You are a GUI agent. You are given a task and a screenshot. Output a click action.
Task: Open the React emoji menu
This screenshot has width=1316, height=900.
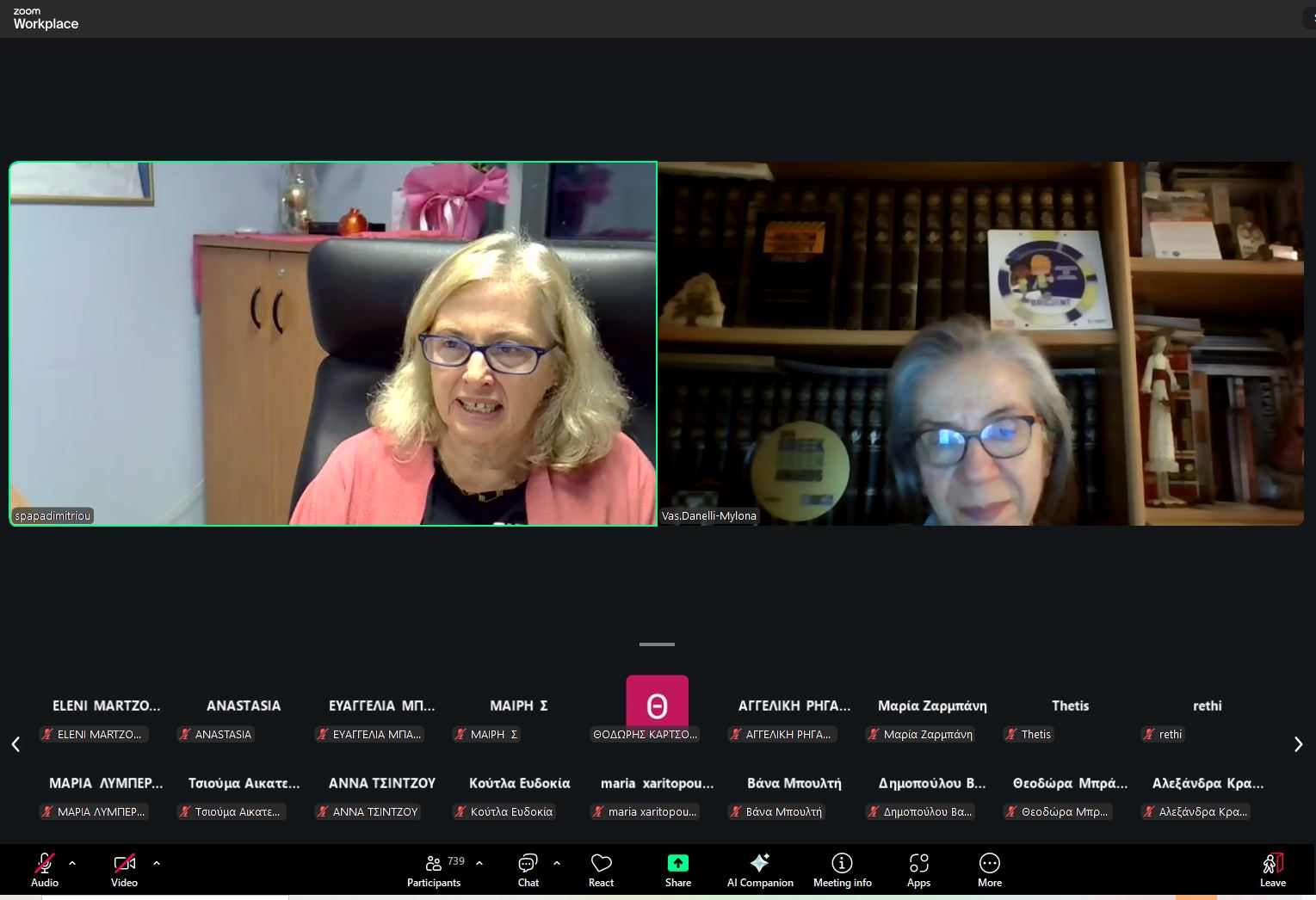coord(601,869)
